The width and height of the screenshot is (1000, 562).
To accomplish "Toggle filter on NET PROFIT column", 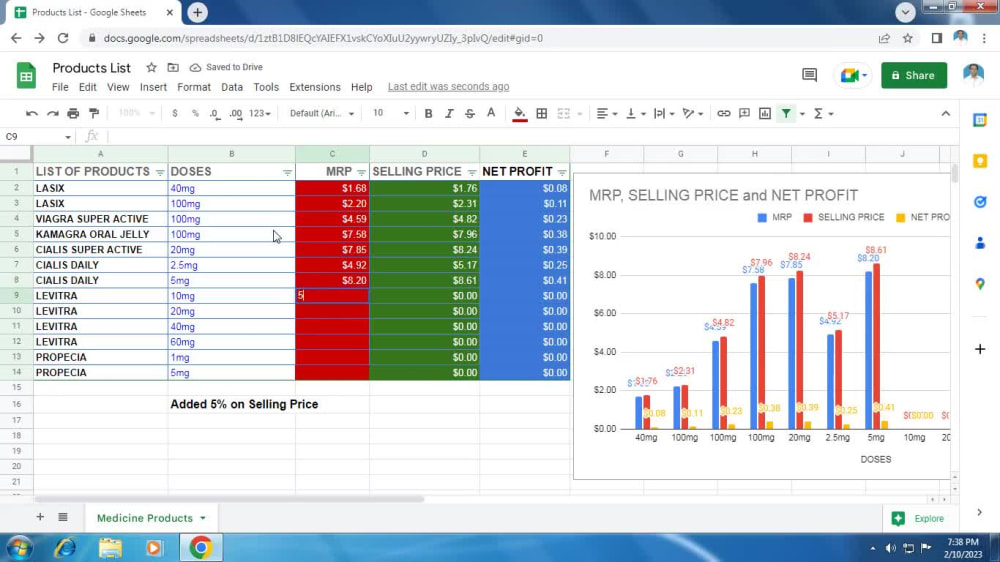I will coord(561,172).
